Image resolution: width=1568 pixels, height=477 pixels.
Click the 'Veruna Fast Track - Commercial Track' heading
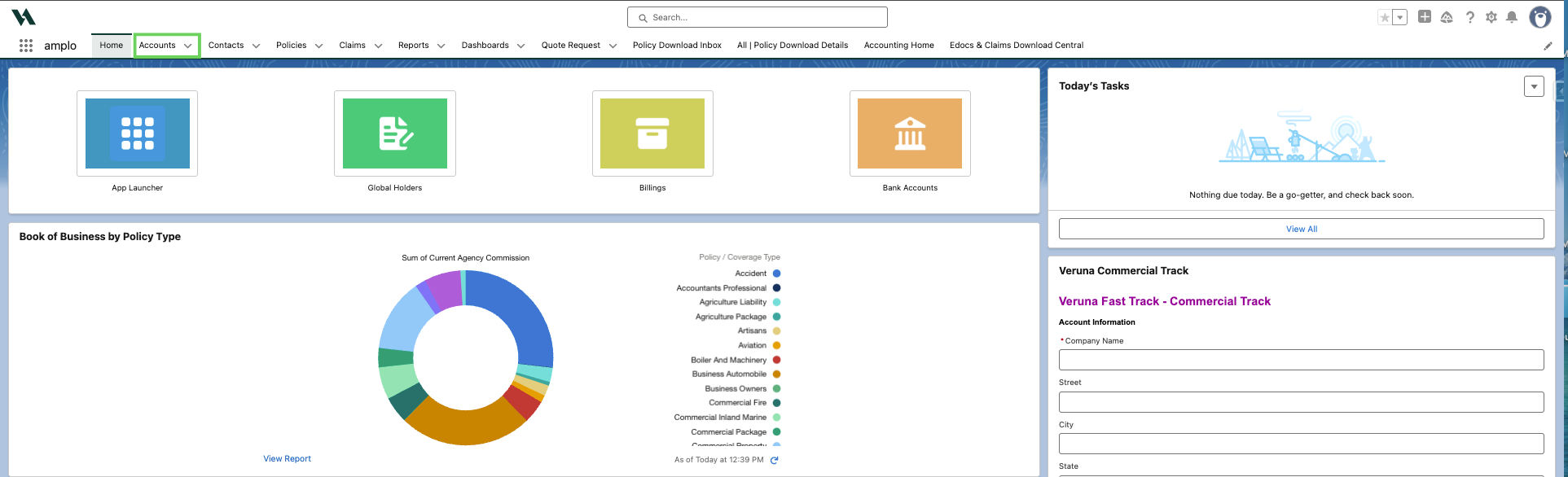click(x=1165, y=301)
